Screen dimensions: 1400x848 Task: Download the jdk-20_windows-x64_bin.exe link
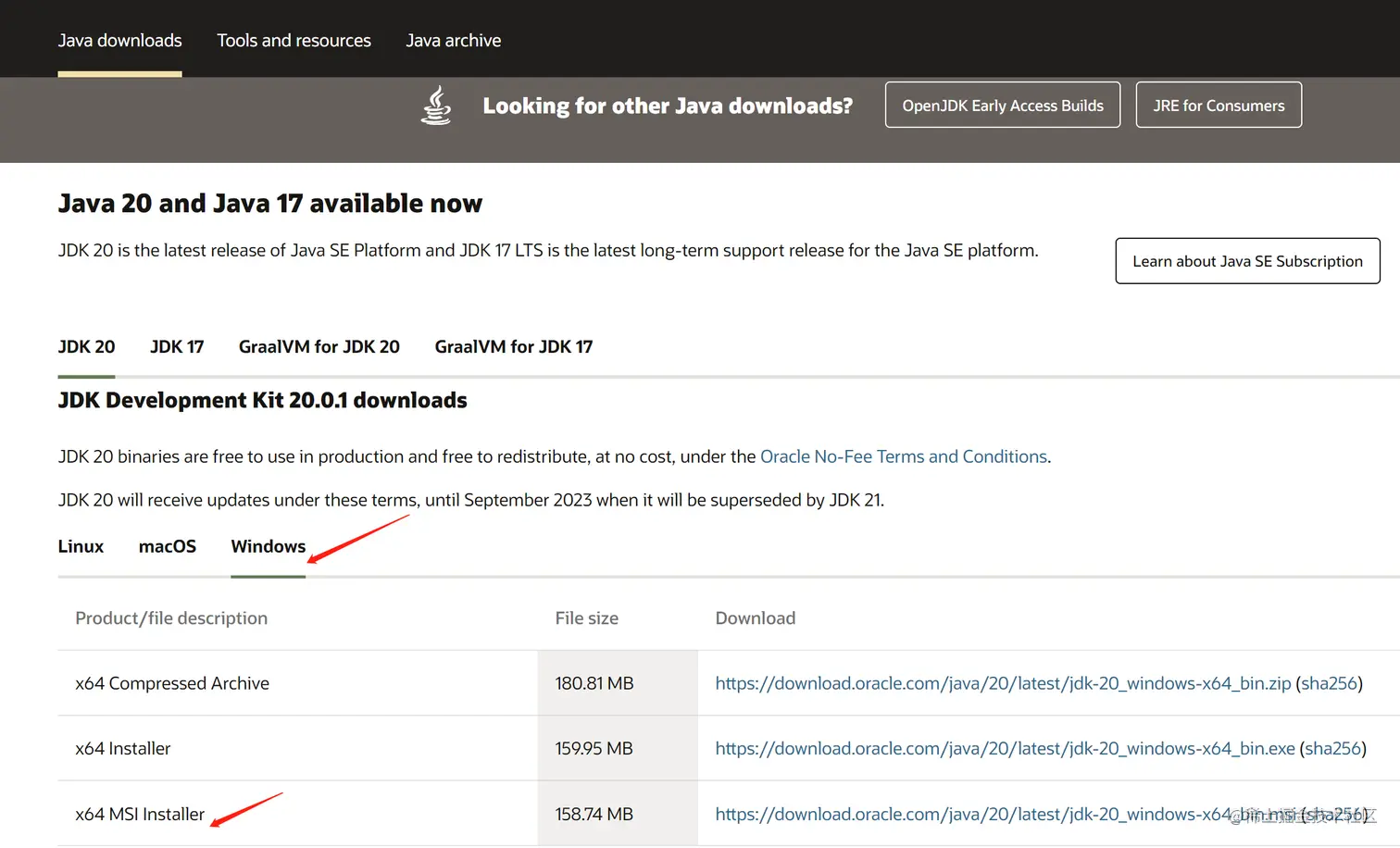(1005, 748)
